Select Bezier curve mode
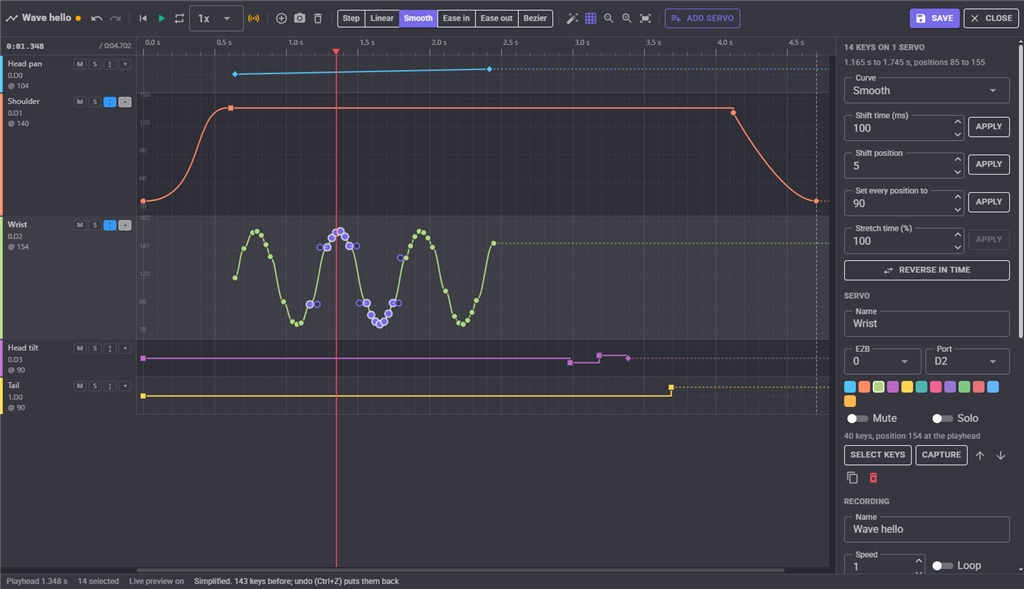The width and height of the screenshot is (1024, 589). point(536,18)
